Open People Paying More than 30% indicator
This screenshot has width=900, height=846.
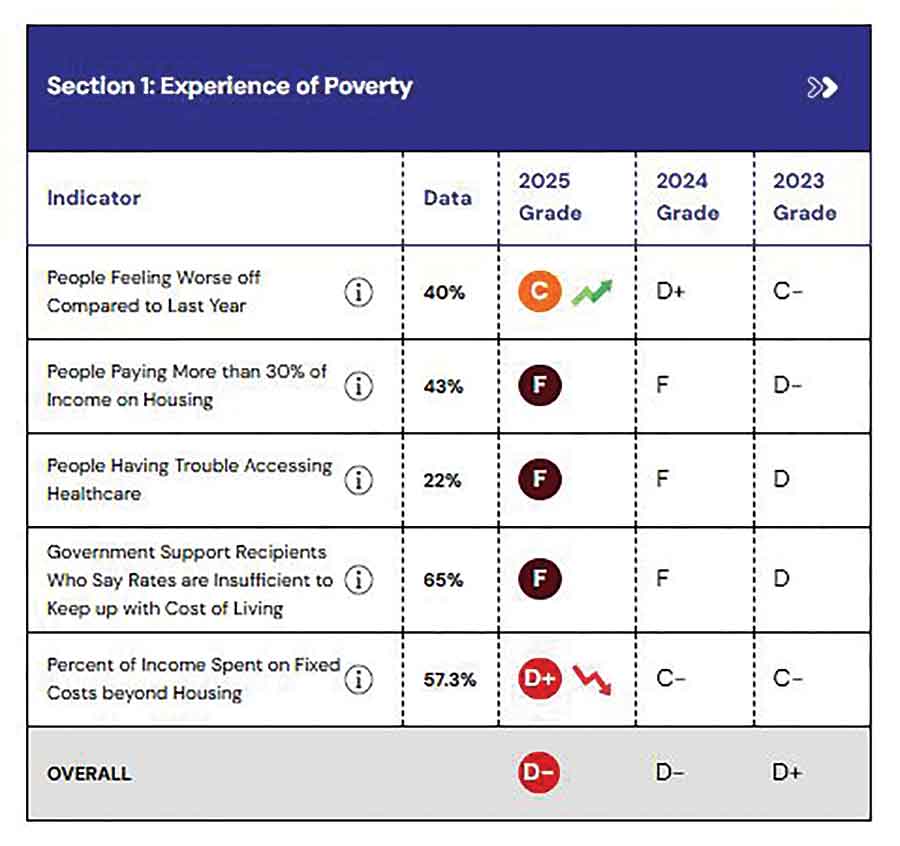tap(187, 385)
